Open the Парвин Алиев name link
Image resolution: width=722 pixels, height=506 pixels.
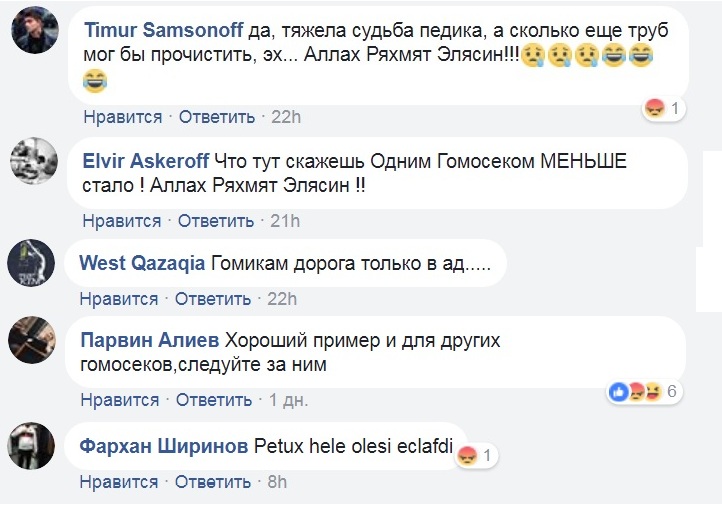point(150,340)
